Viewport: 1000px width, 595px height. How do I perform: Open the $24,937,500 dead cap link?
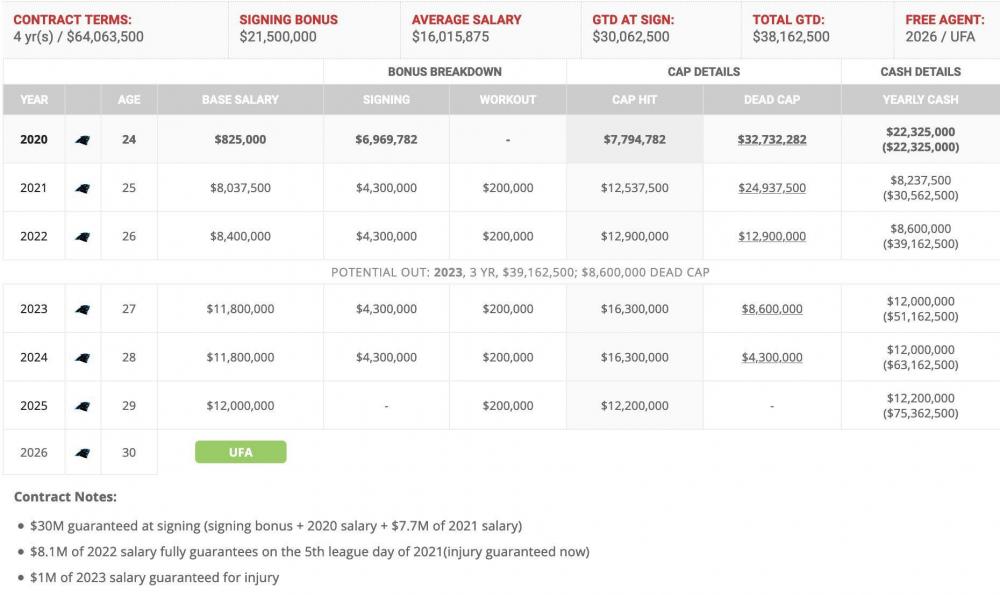[772, 188]
